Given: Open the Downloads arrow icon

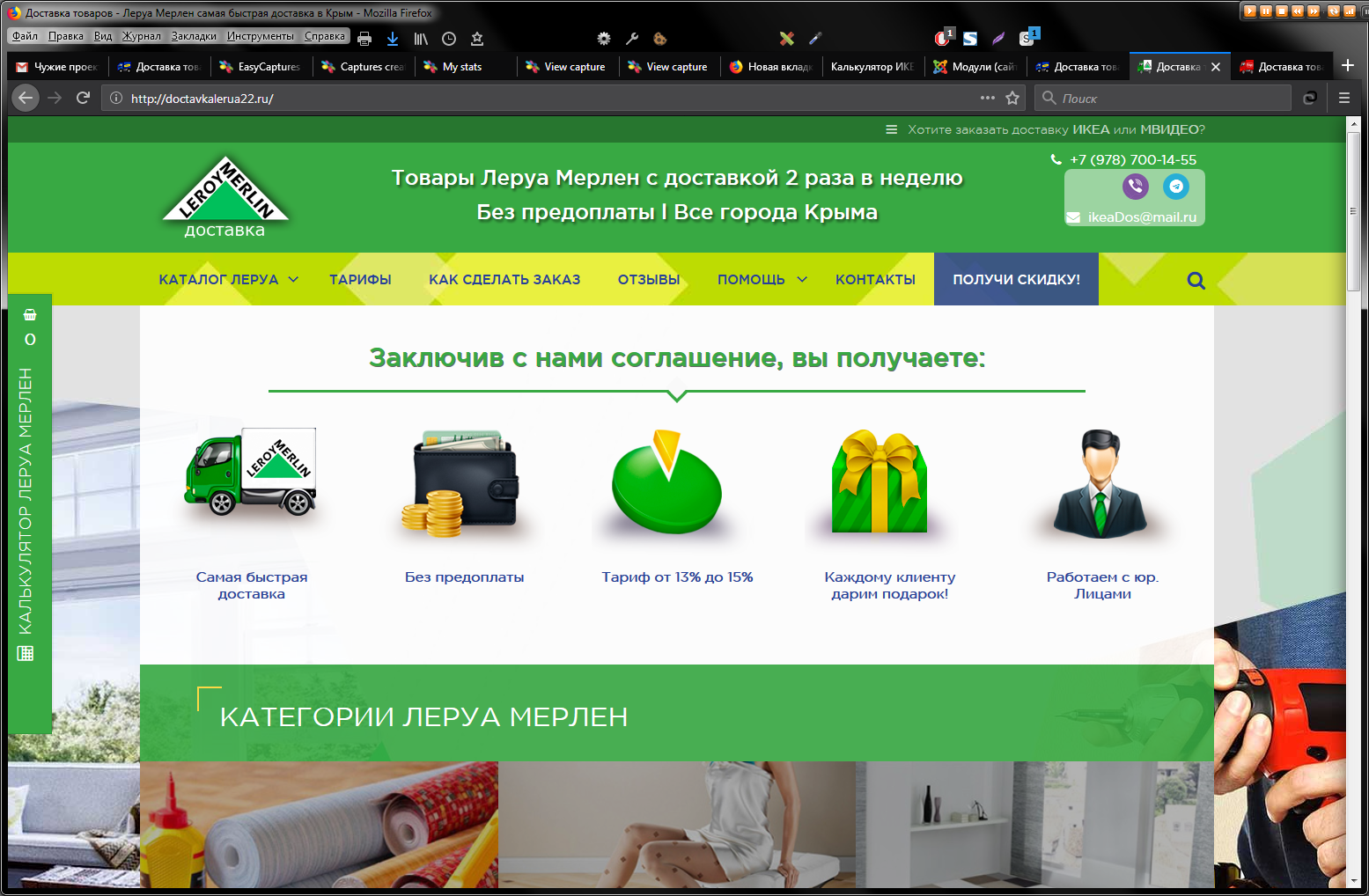Looking at the screenshot, I should (393, 39).
